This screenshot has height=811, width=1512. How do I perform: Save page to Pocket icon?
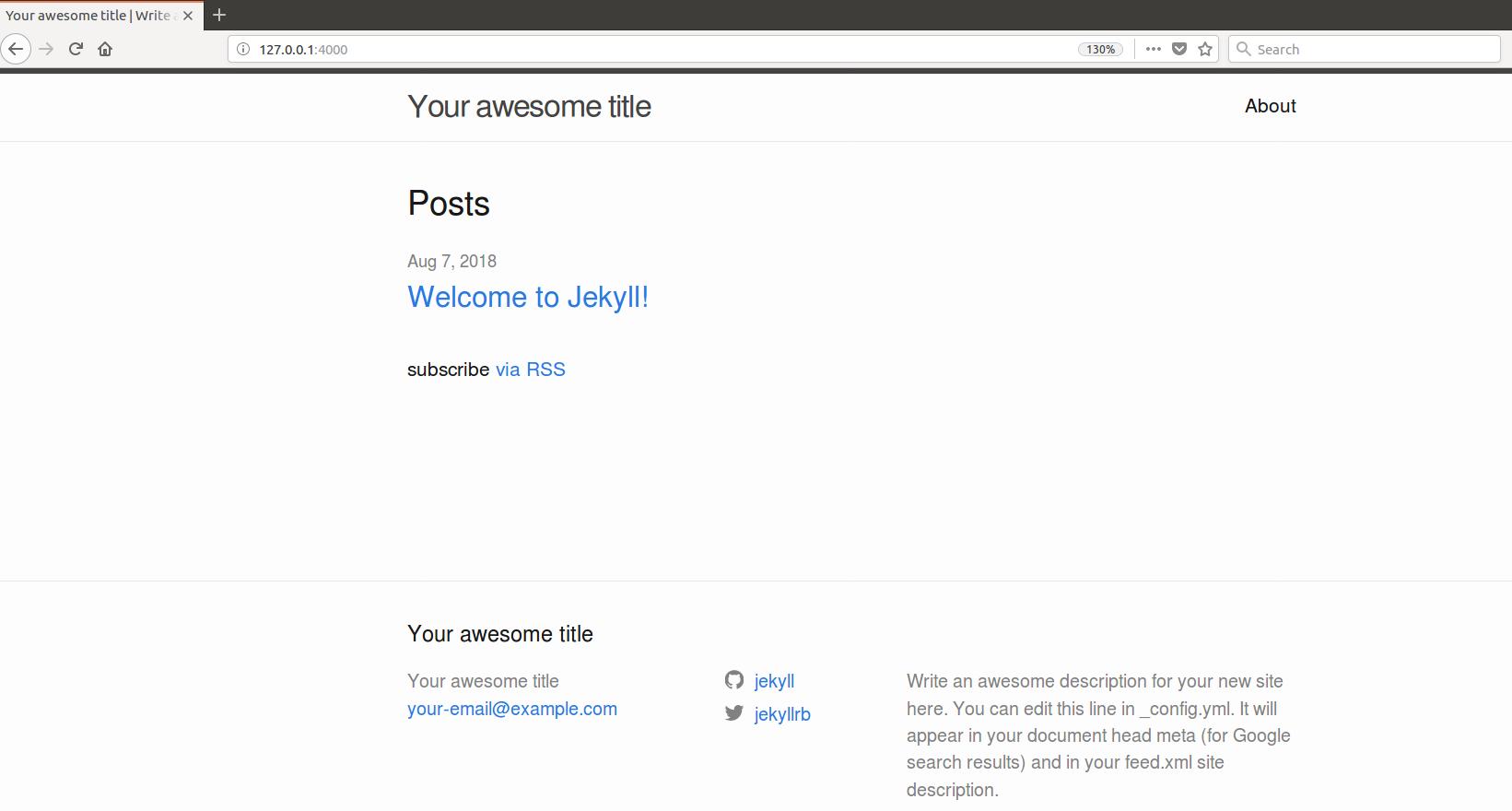1179,49
